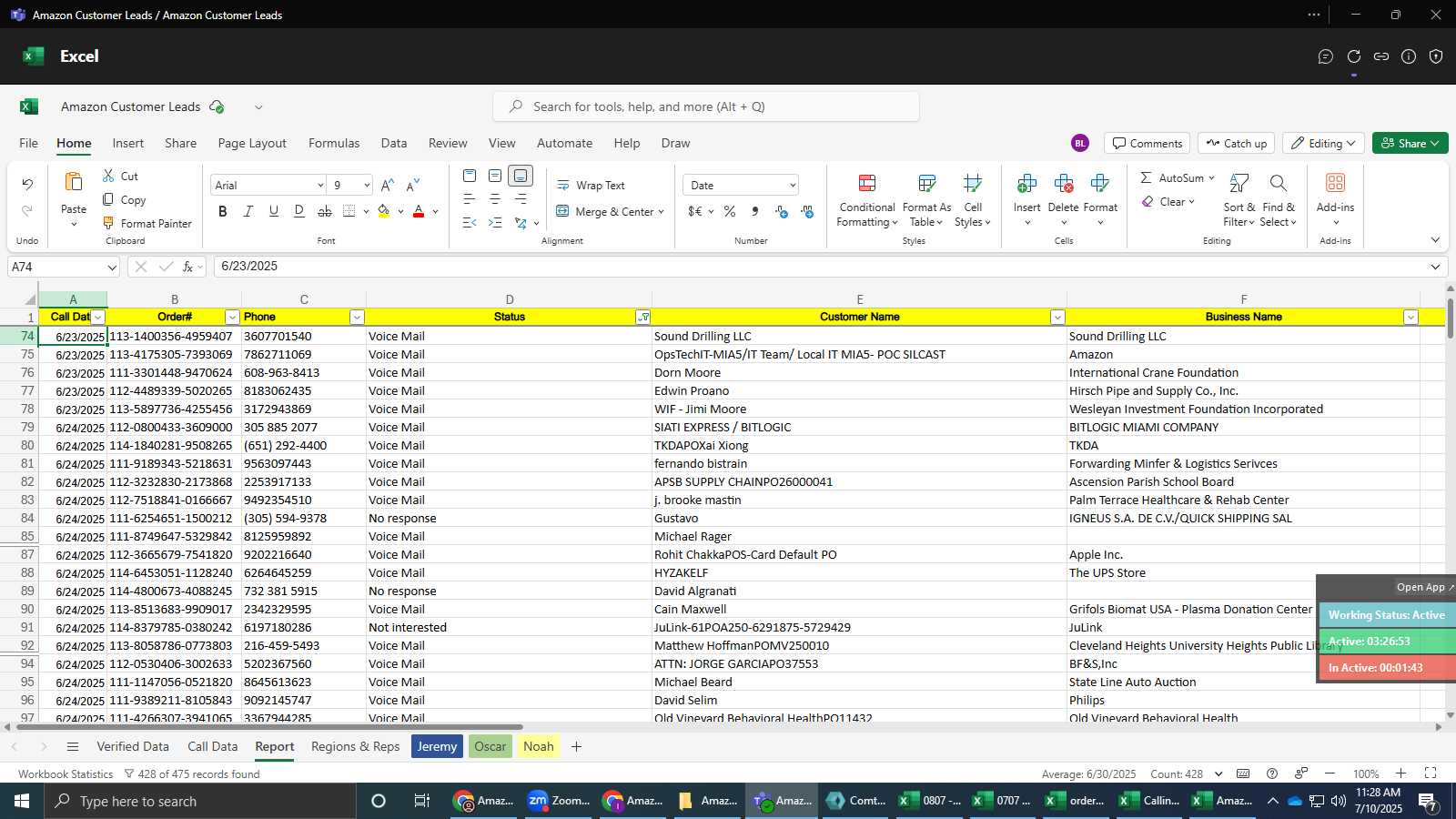
Task: Open Sort & Filter menu
Action: [1239, 200]
